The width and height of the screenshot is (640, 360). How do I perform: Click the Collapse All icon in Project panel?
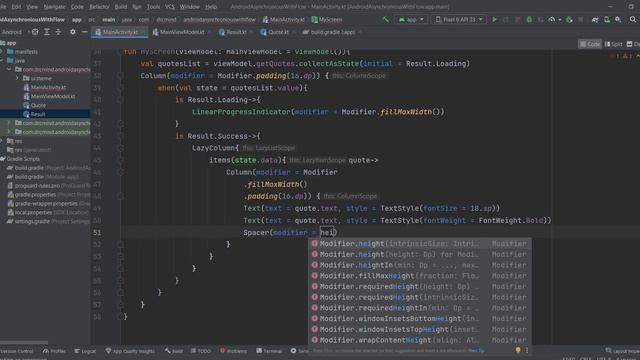pyautogui.click(x=58, y=32)
